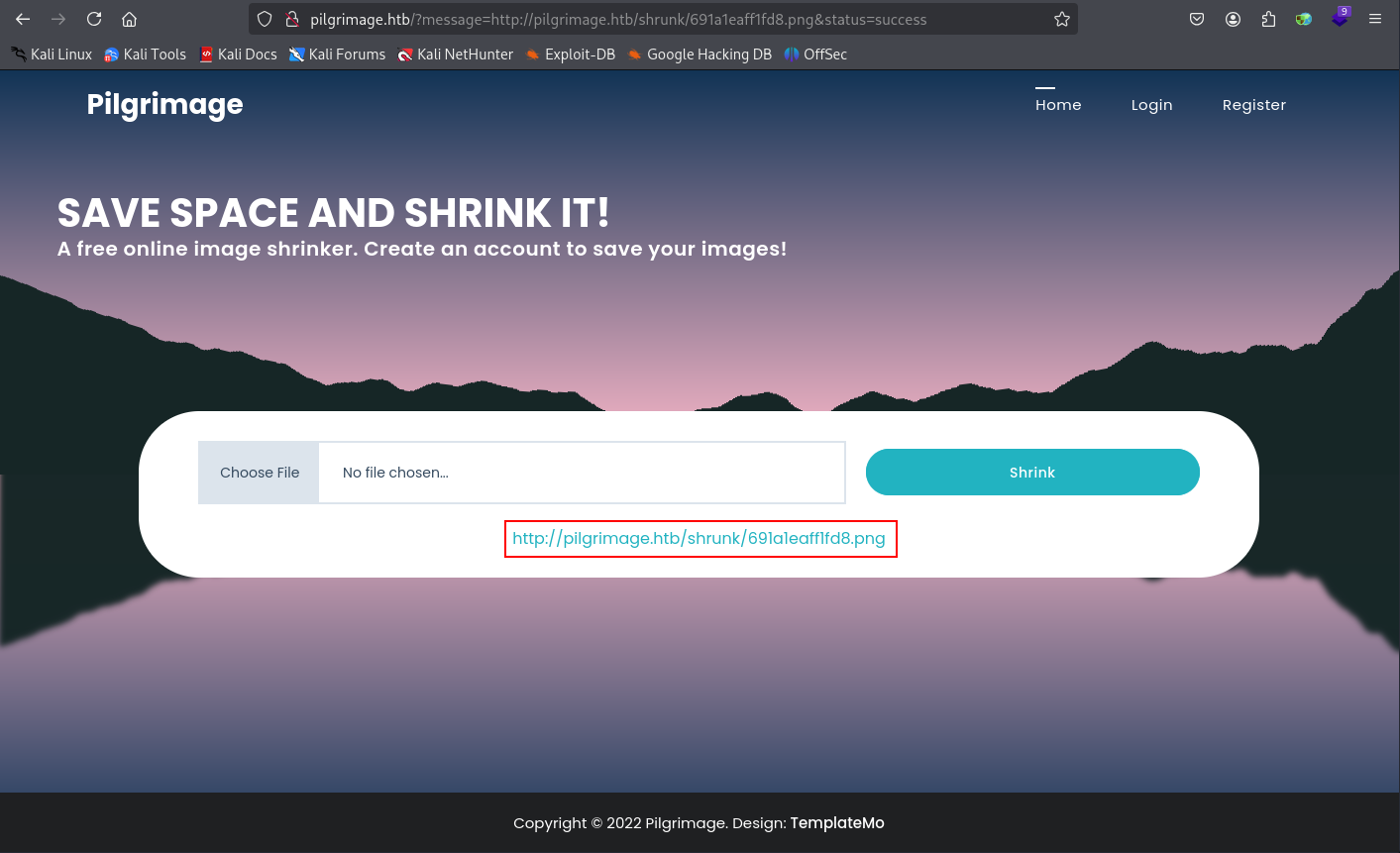The width and height of the screenshot is (1400, 853).
Task: Click the insecure connection padlock icon
Action: click(291, 19)
